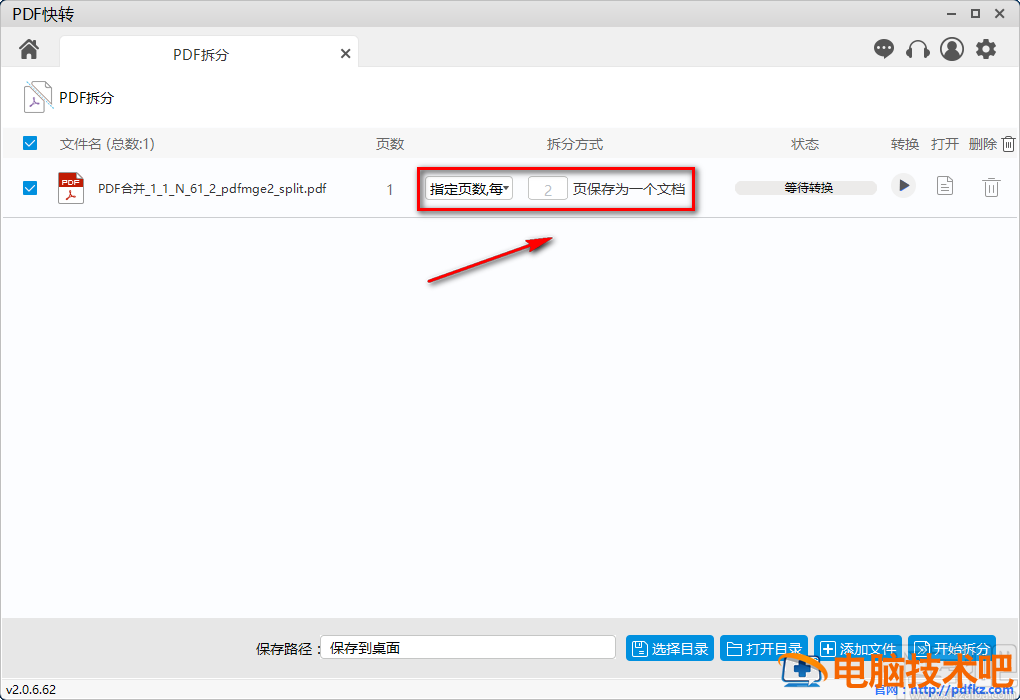
Task: Click the 保存路径 path field
Action: pyautogui.click(x=468, y=647)
